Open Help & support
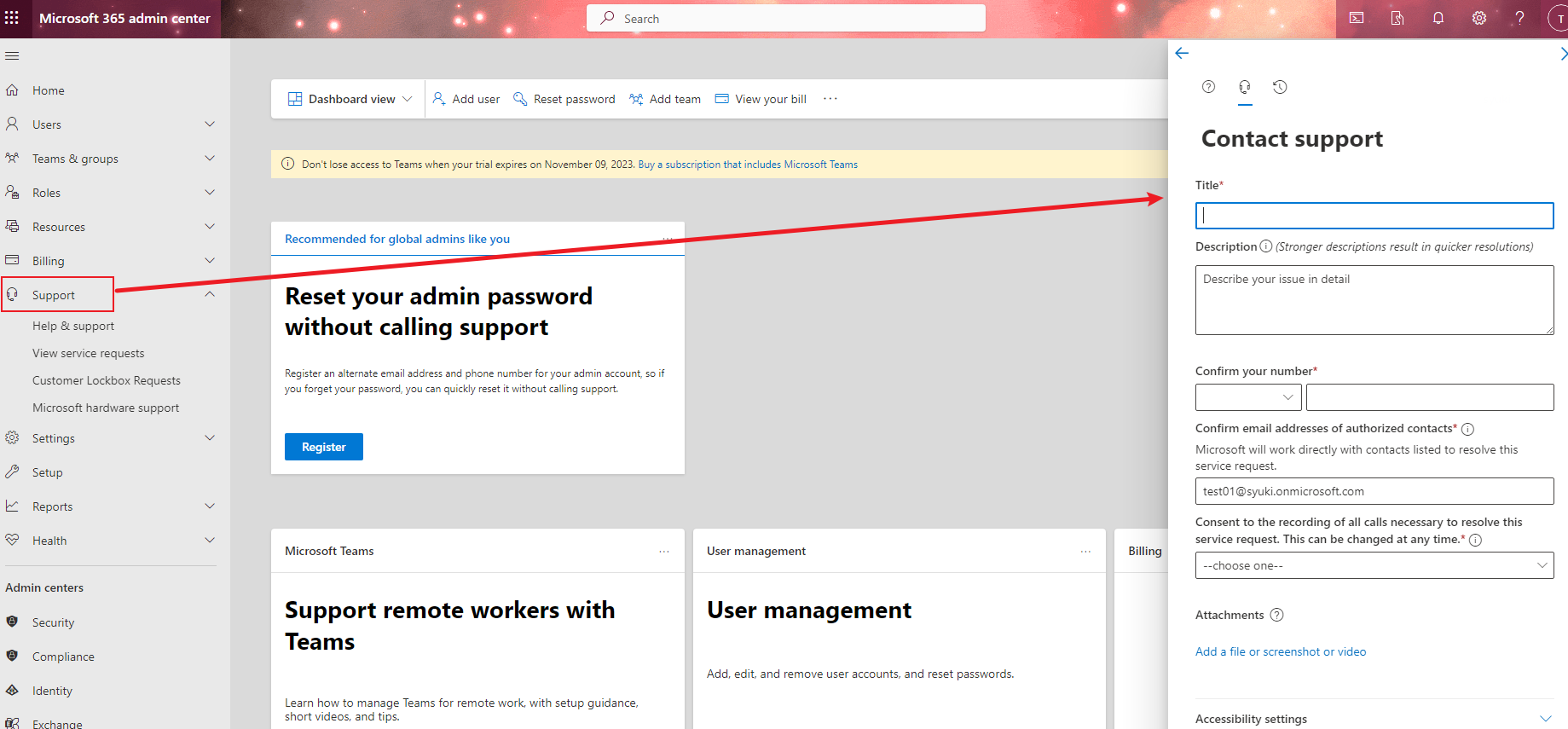This screenshot has height=729, width=1568. 73,326
